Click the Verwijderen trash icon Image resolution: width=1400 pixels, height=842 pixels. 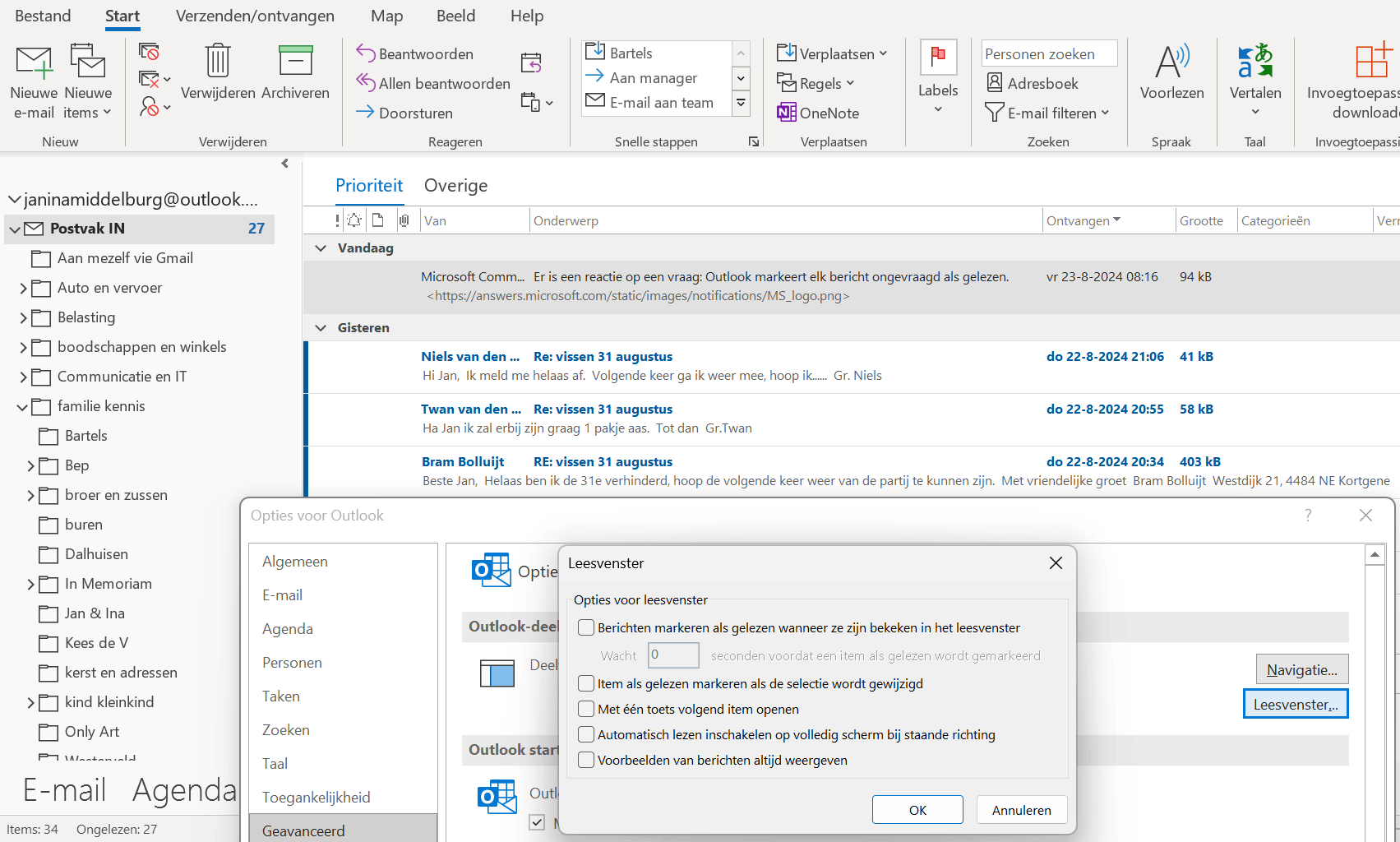point(216,62)
